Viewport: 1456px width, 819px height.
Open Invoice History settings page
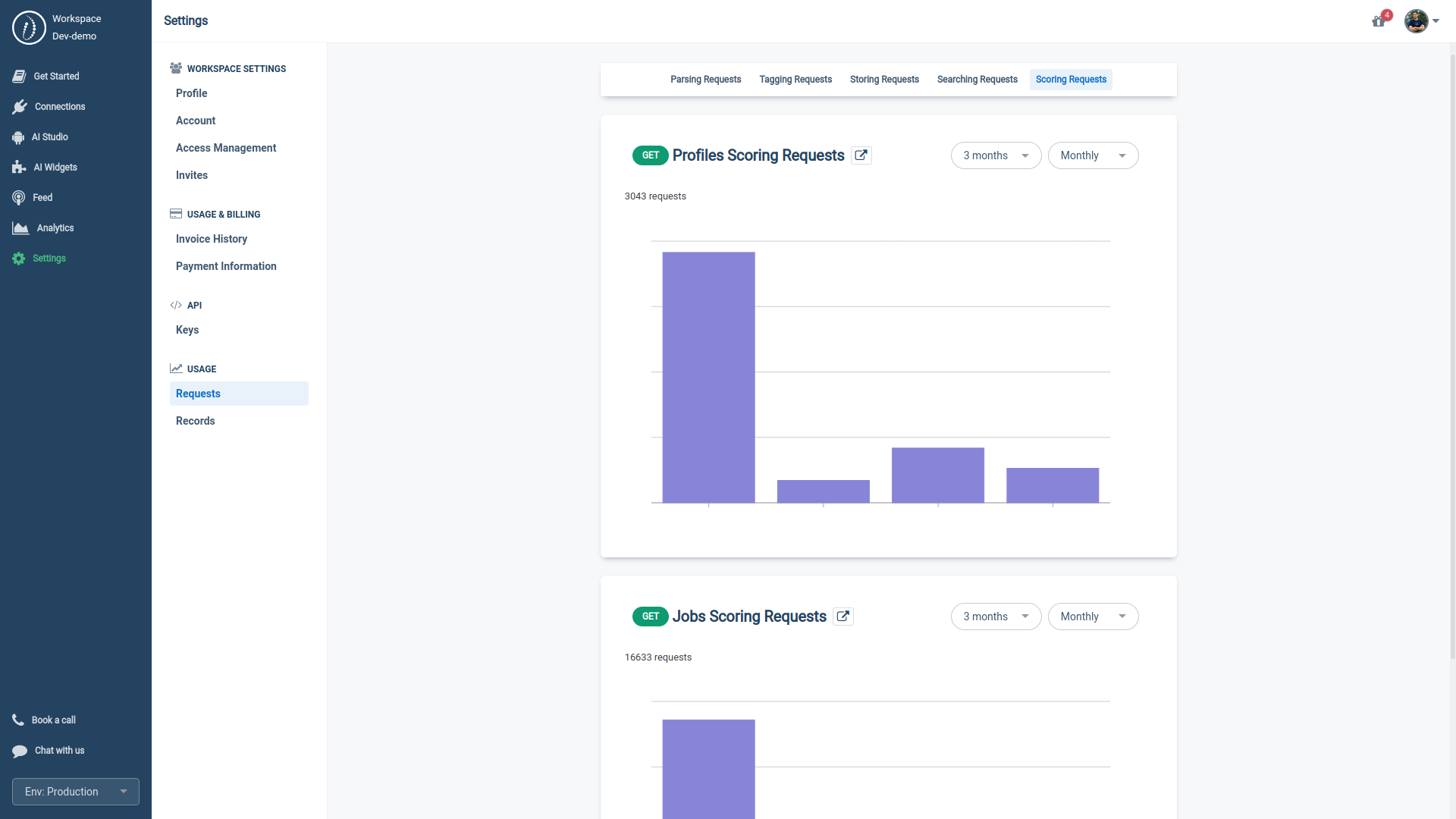coord(212,239)
